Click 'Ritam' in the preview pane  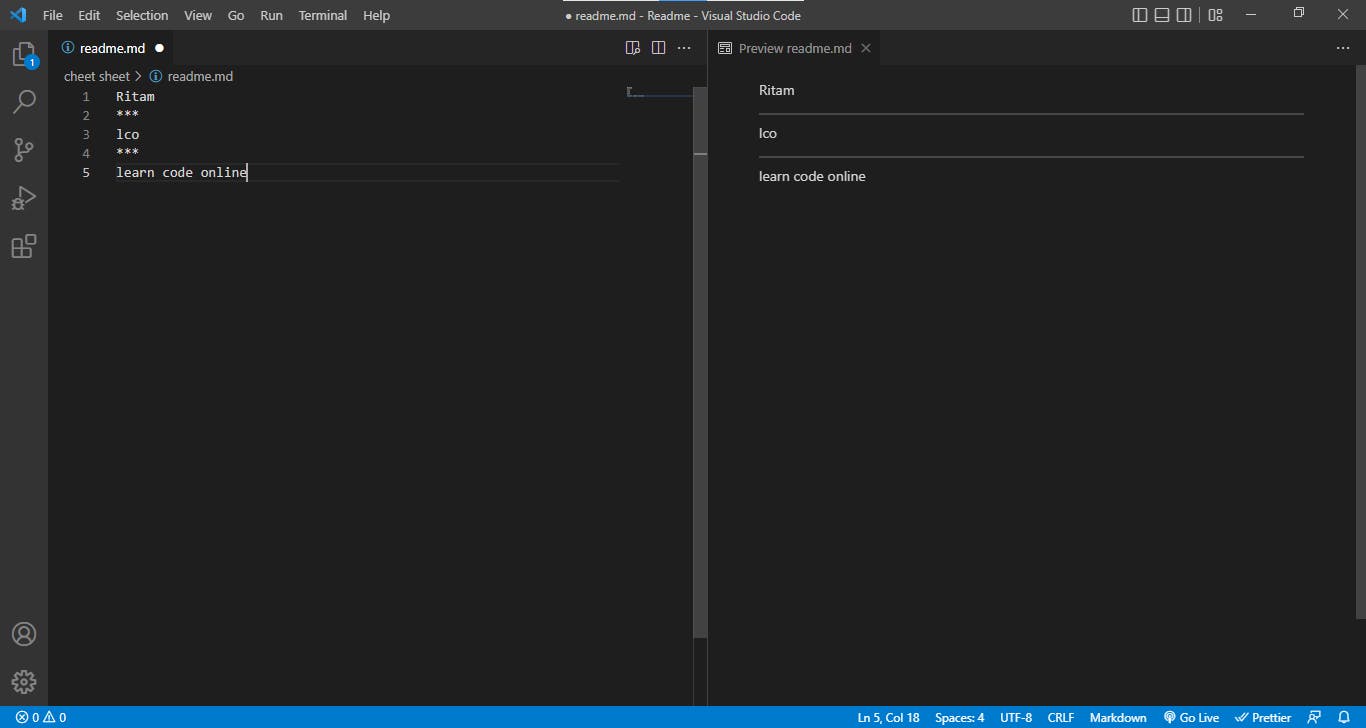coord(777,90)
